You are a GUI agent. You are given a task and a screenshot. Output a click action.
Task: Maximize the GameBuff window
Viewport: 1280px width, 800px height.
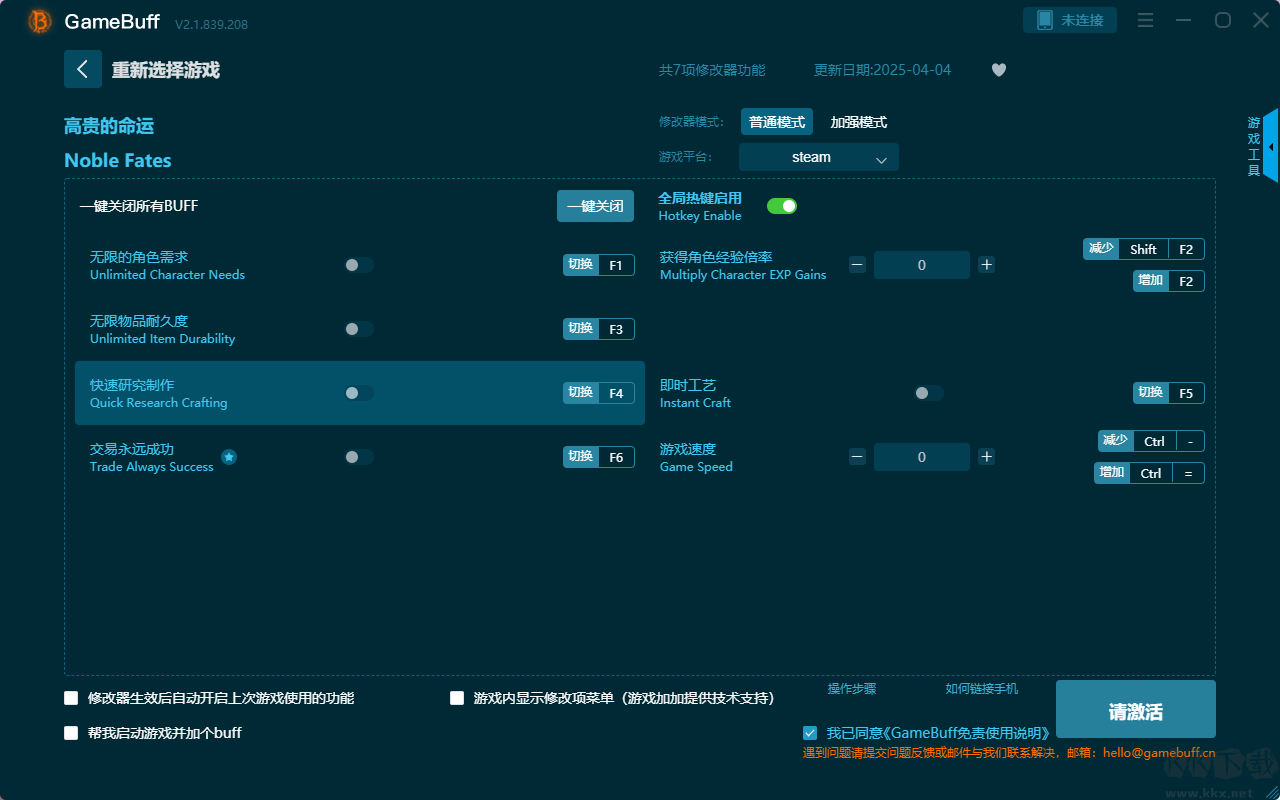(1223, 21)
